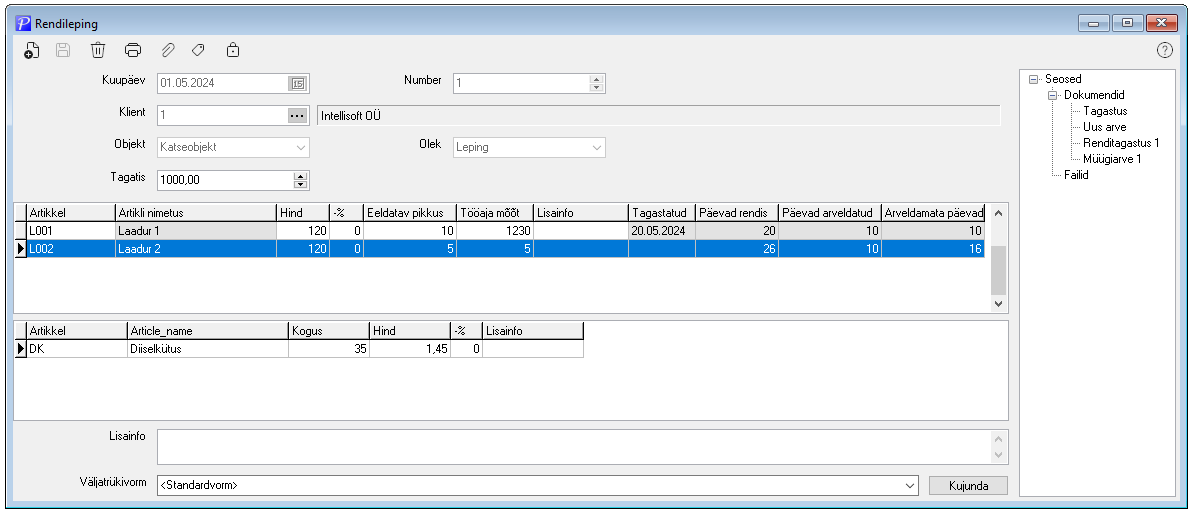Click the padlock lock icon
The height and width of the screenshot is (514, 1194).
click(233, 51)
